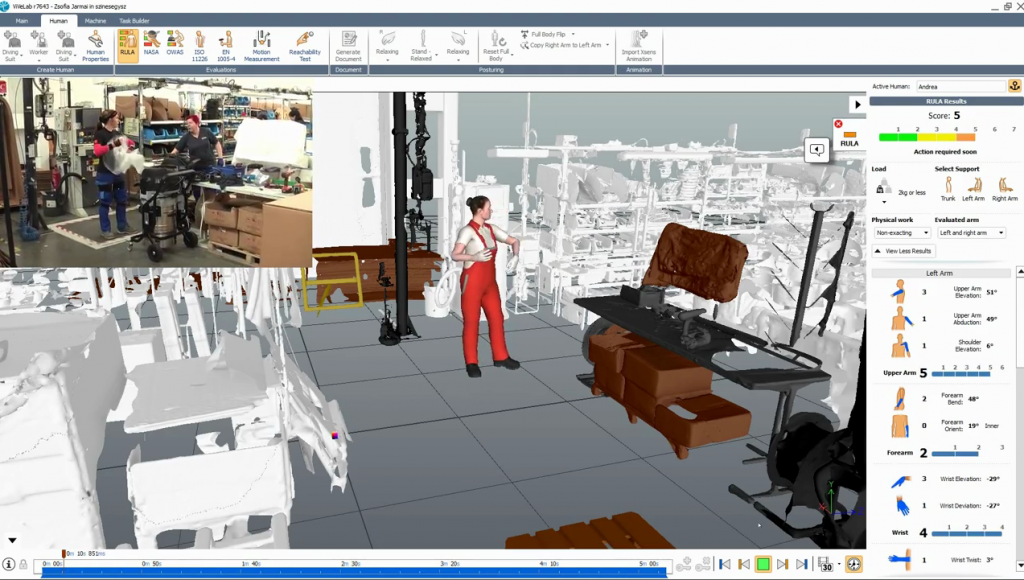This screenshot has height=580, width=1024.
Task: Open Motion Measurement tool
Action: click(x=261, y=46)
